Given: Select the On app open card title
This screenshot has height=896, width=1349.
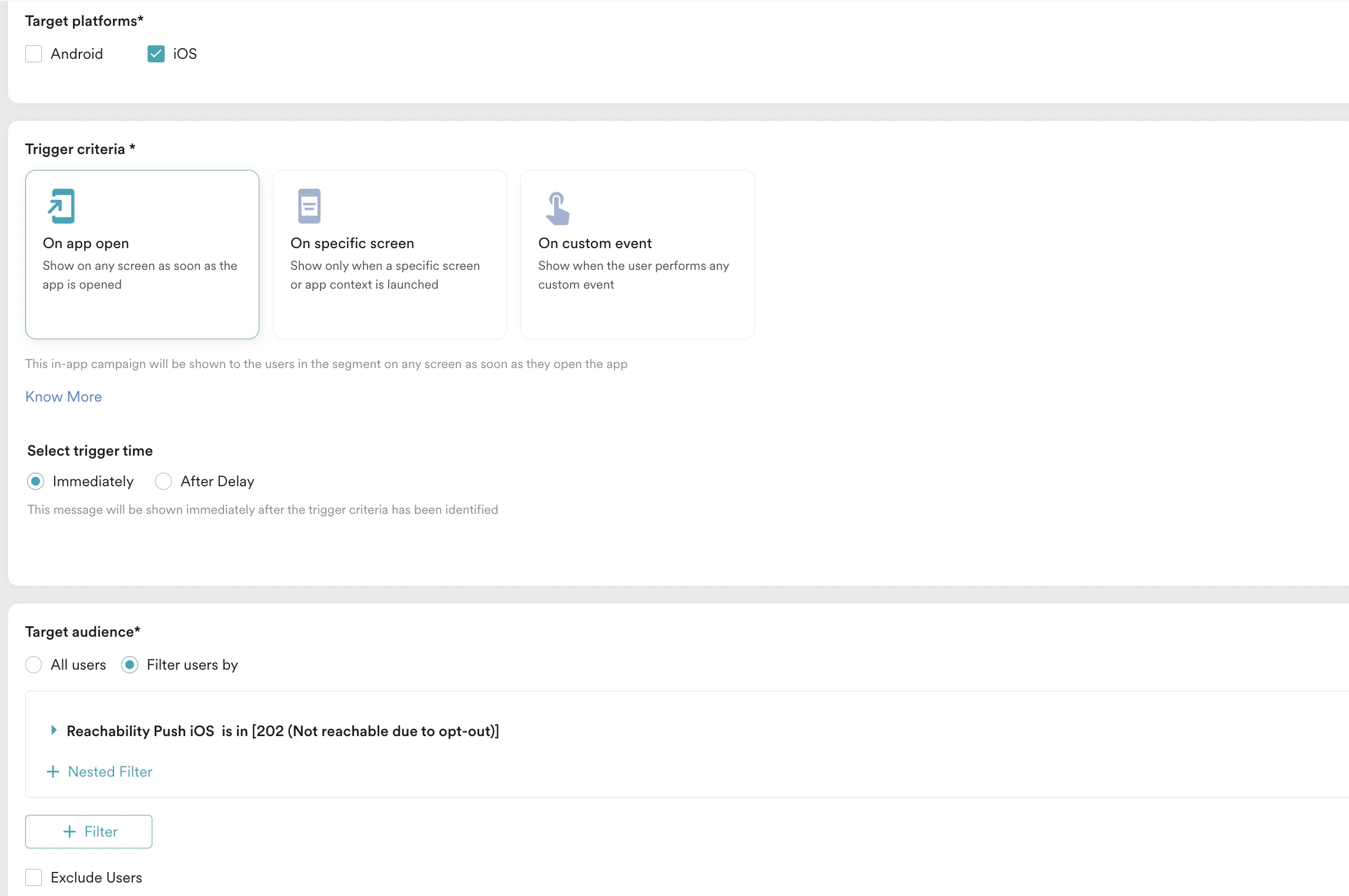Looking at the screenshot, I should (x=86, y=243).
